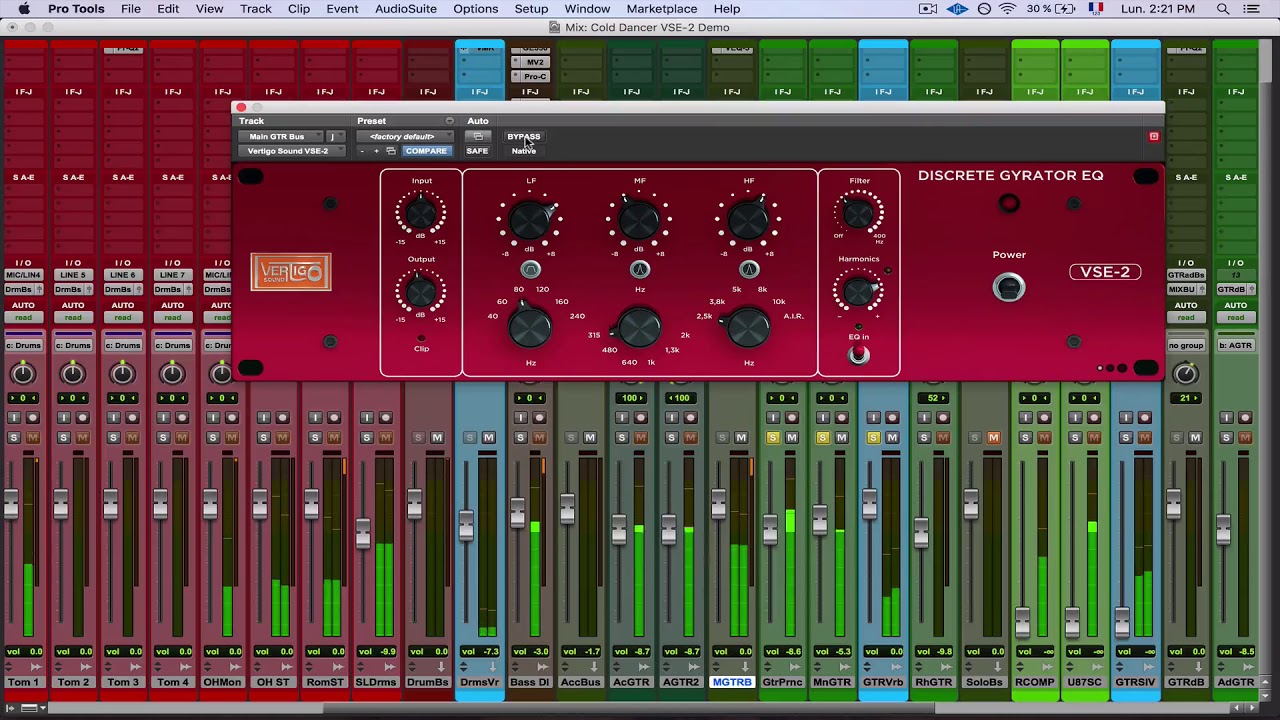Unsolo the GtrPrnc track
Image resolution: width=1280 pixels, height=720 pixels.
(x=772, y=438)
